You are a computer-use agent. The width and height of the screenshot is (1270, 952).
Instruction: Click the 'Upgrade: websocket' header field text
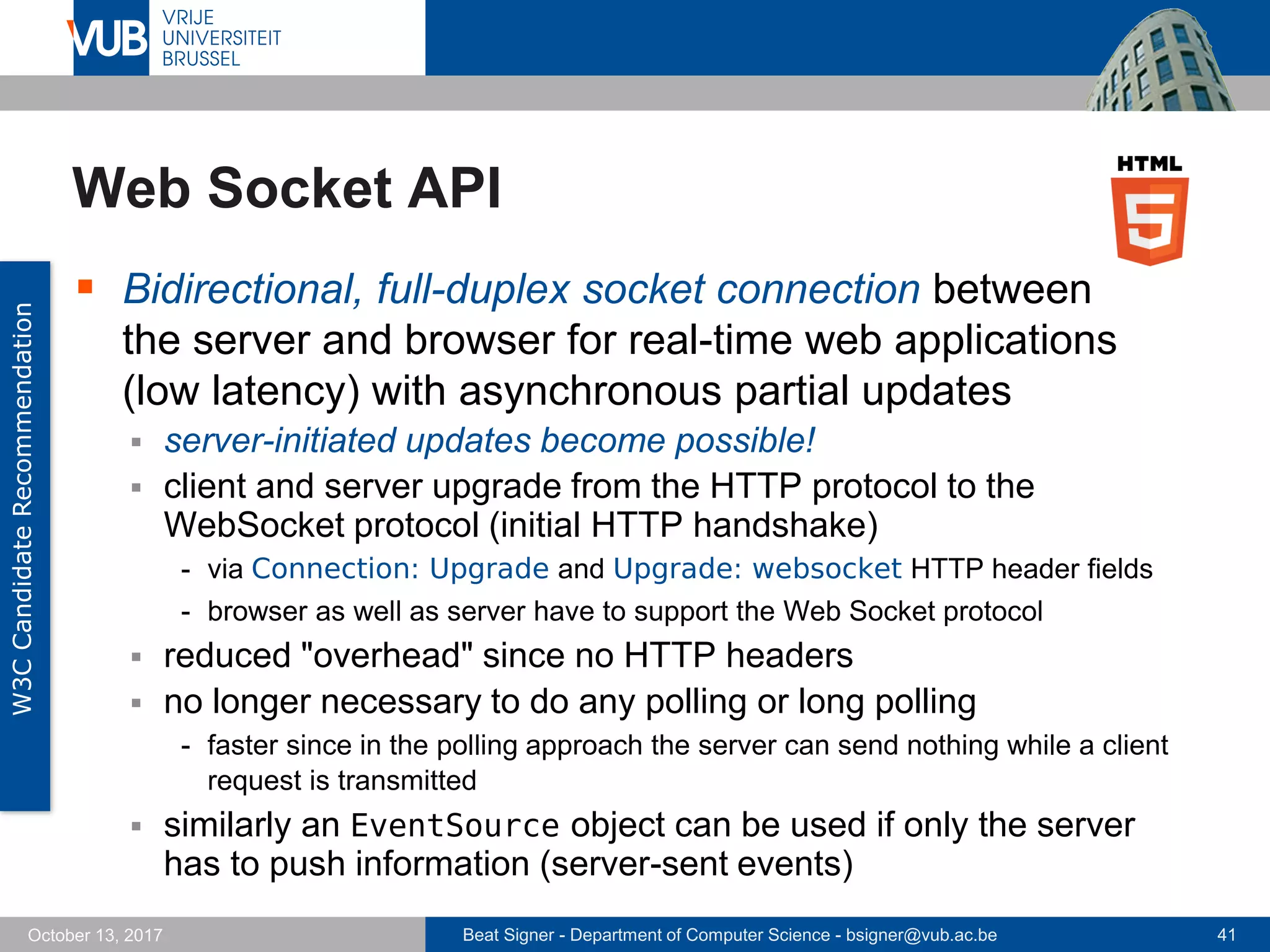pyautogui.click(x=757, y=569)
